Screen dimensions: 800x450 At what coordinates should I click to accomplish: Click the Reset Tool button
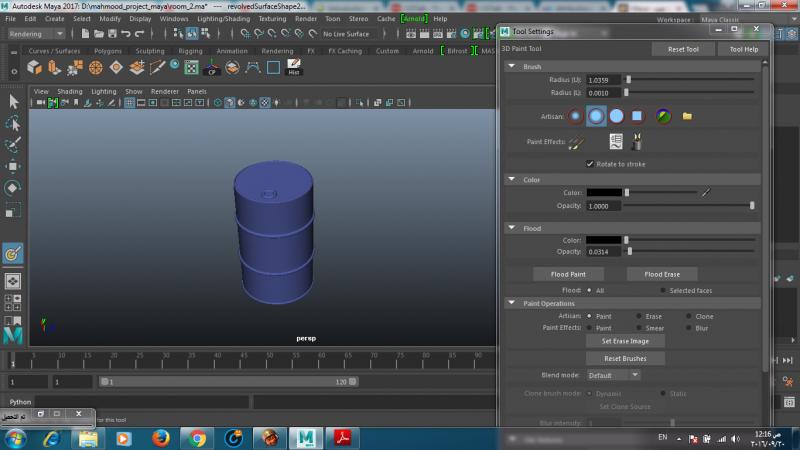point(683,49)
